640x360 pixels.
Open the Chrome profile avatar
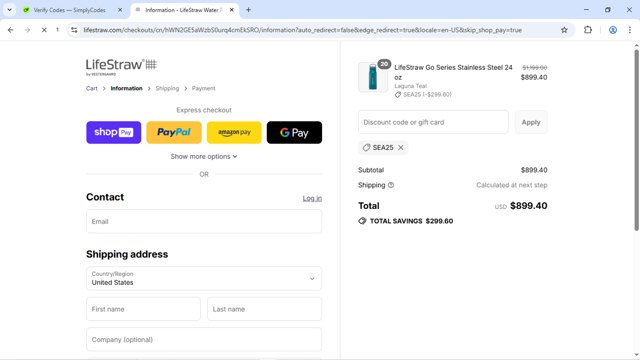tap(613, 30)
